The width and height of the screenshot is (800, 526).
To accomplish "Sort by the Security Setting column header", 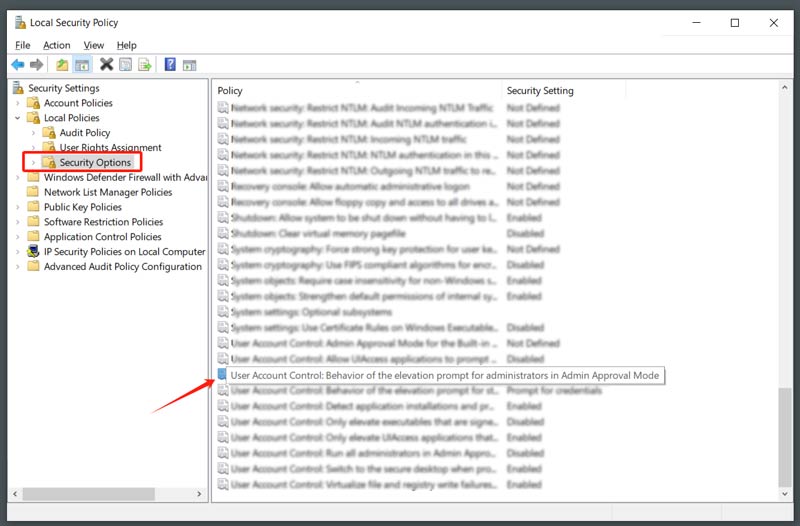I will coord(563,90).
